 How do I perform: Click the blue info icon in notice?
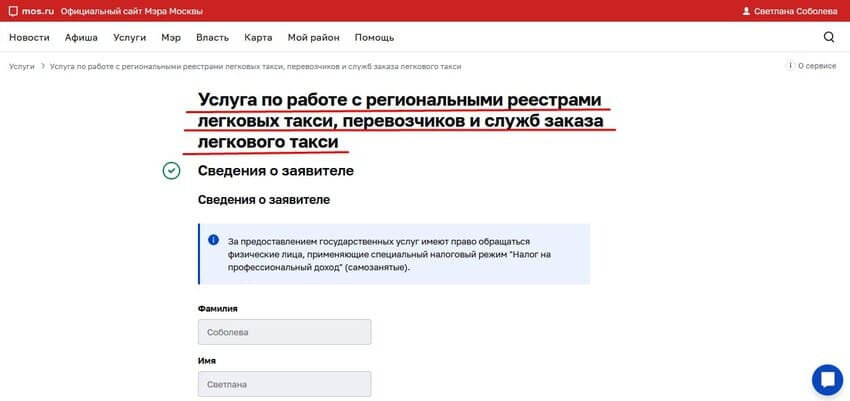pyautogui.click(x=214, y=240)
